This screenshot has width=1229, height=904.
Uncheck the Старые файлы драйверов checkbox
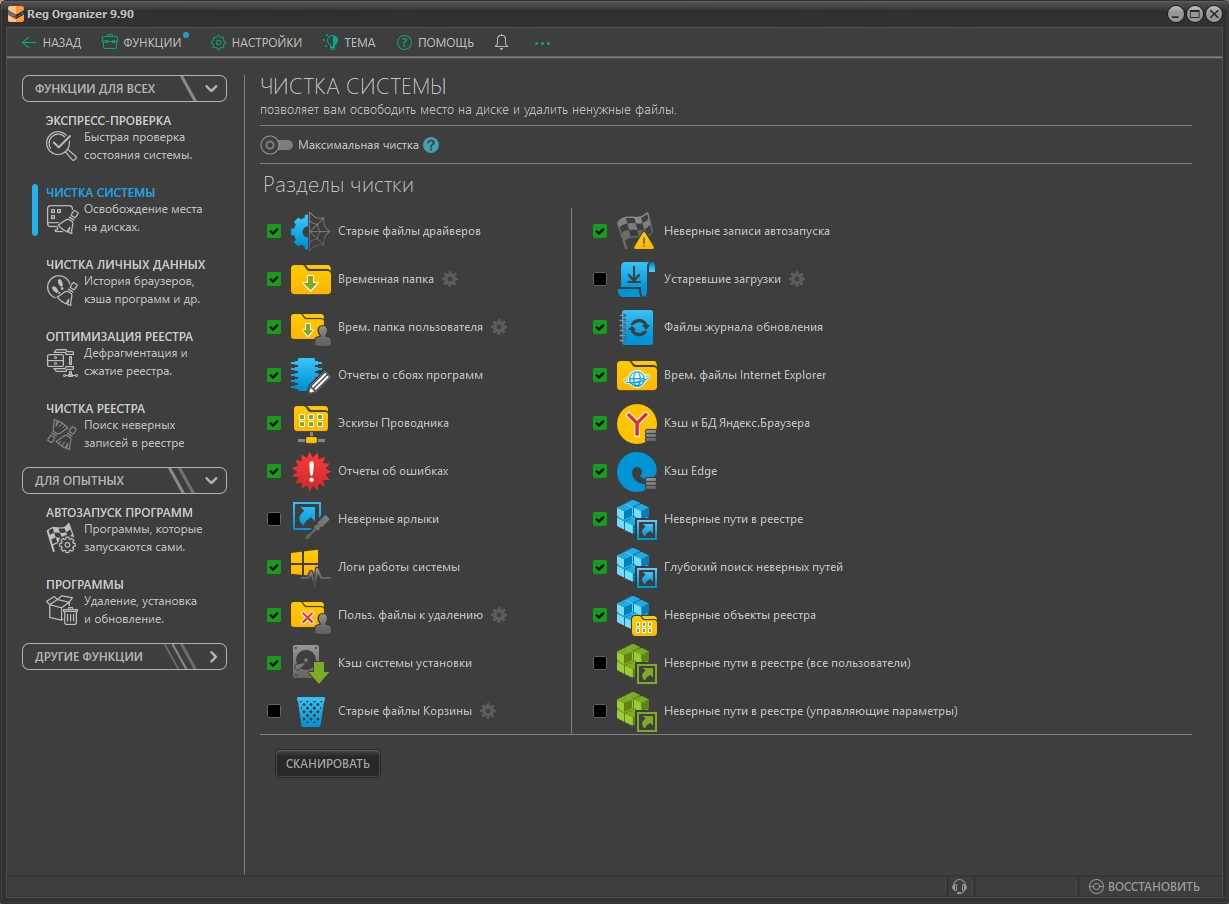pyautogui.click(x=274, y=231)
